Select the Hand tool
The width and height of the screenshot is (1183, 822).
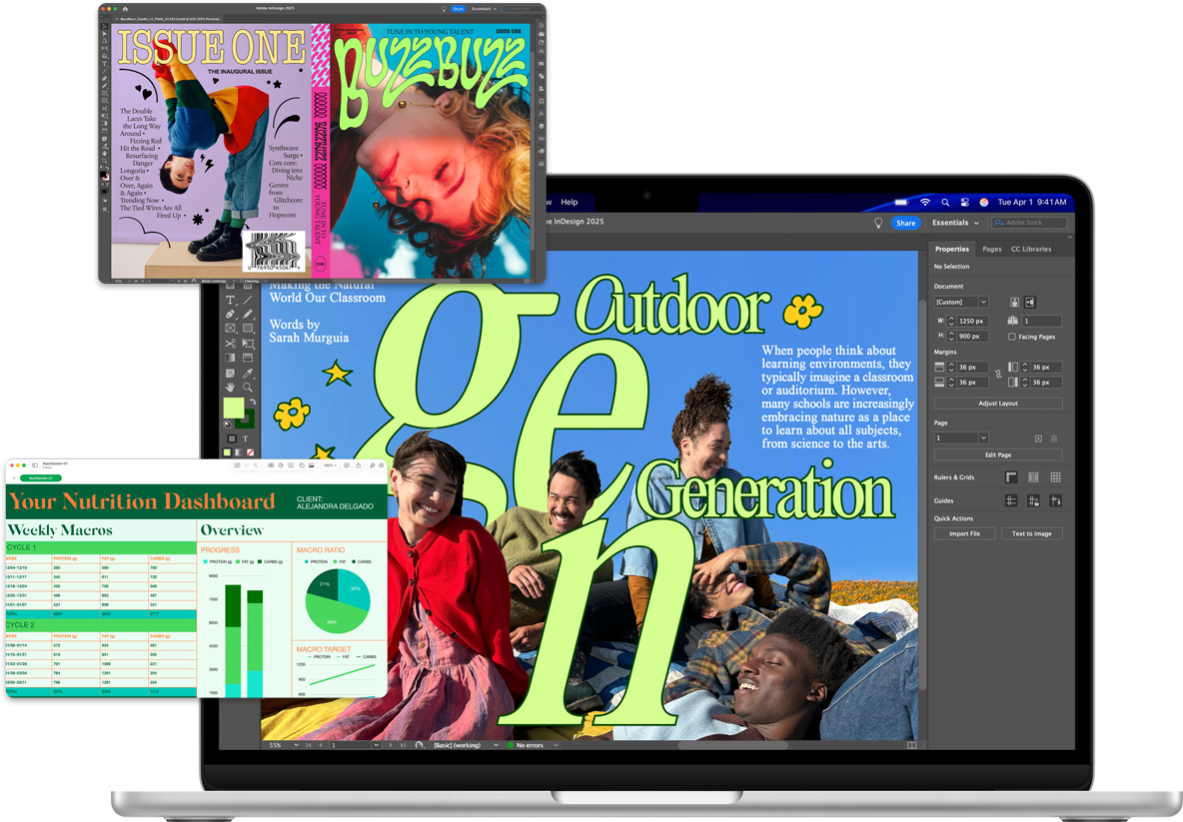[231, 387]
